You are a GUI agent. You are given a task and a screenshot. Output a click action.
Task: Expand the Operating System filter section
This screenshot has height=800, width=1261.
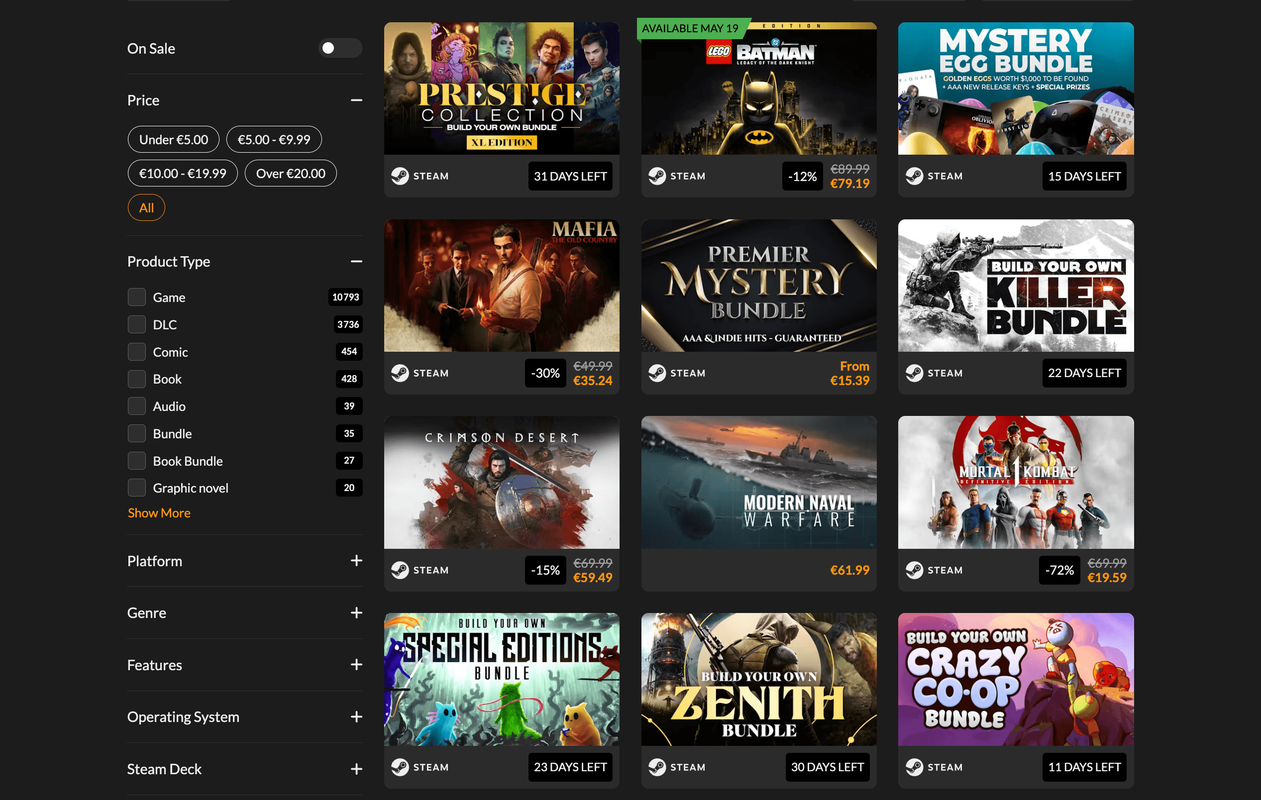point(356,717)
